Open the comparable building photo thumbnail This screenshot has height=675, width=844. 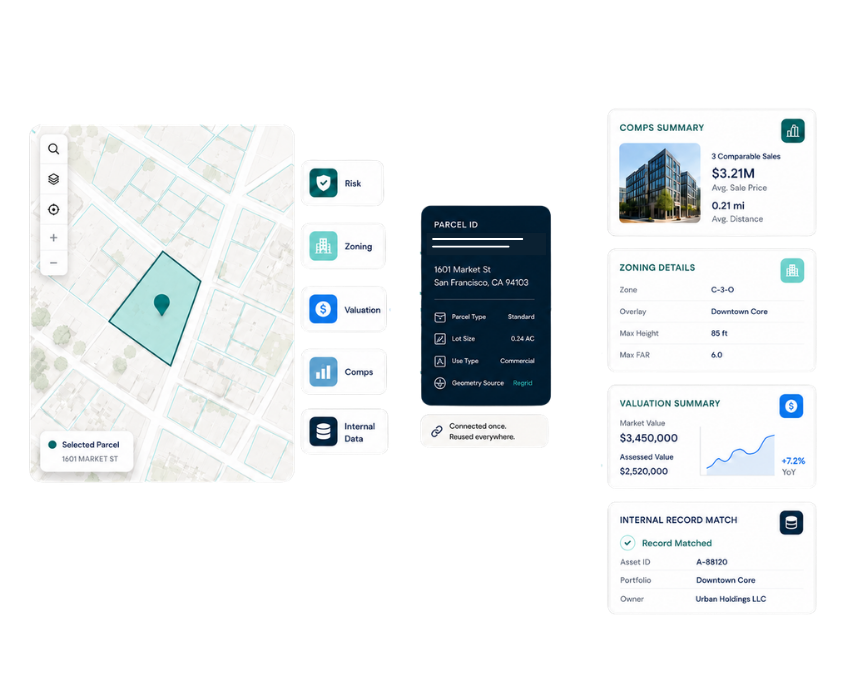659,183
